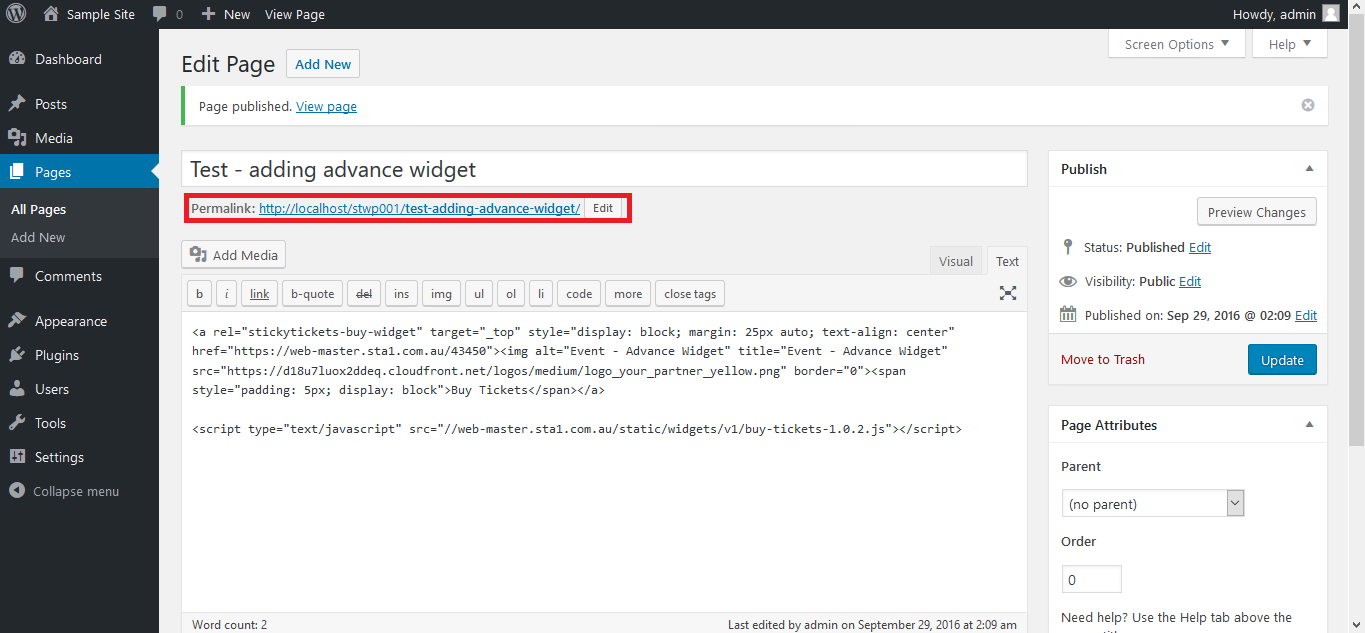Image resolution: width=1365 pixels, height=633 pixels.
Task: Click the Update button
Action: coord(1282,360)
